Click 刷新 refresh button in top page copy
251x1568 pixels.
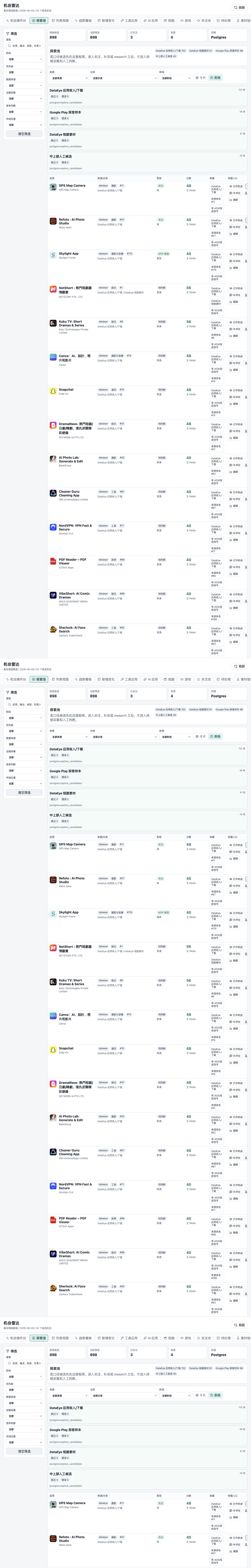[x=239, y=7]
